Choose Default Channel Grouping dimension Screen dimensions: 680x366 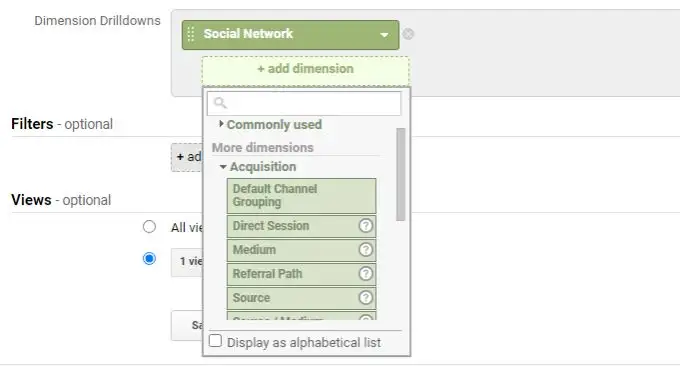pyautogui.click(x=301, y=196)
